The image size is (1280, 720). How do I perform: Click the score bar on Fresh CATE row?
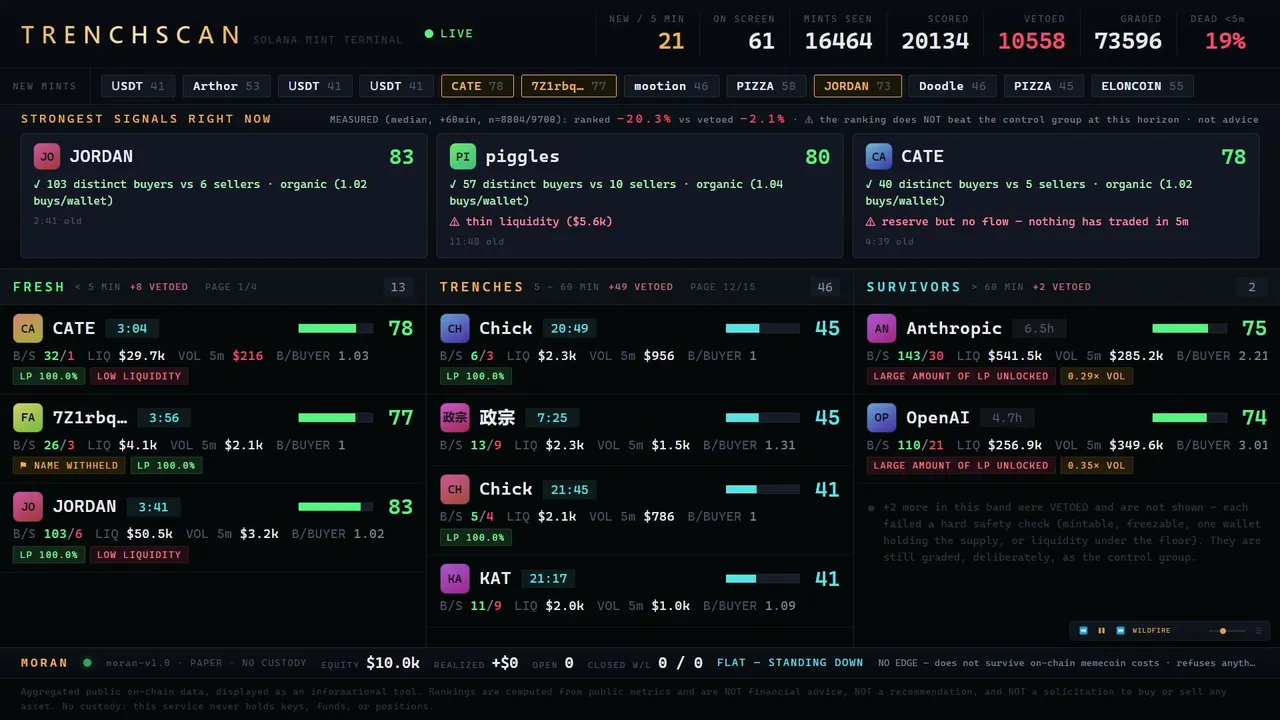click(x=335, y=328)
